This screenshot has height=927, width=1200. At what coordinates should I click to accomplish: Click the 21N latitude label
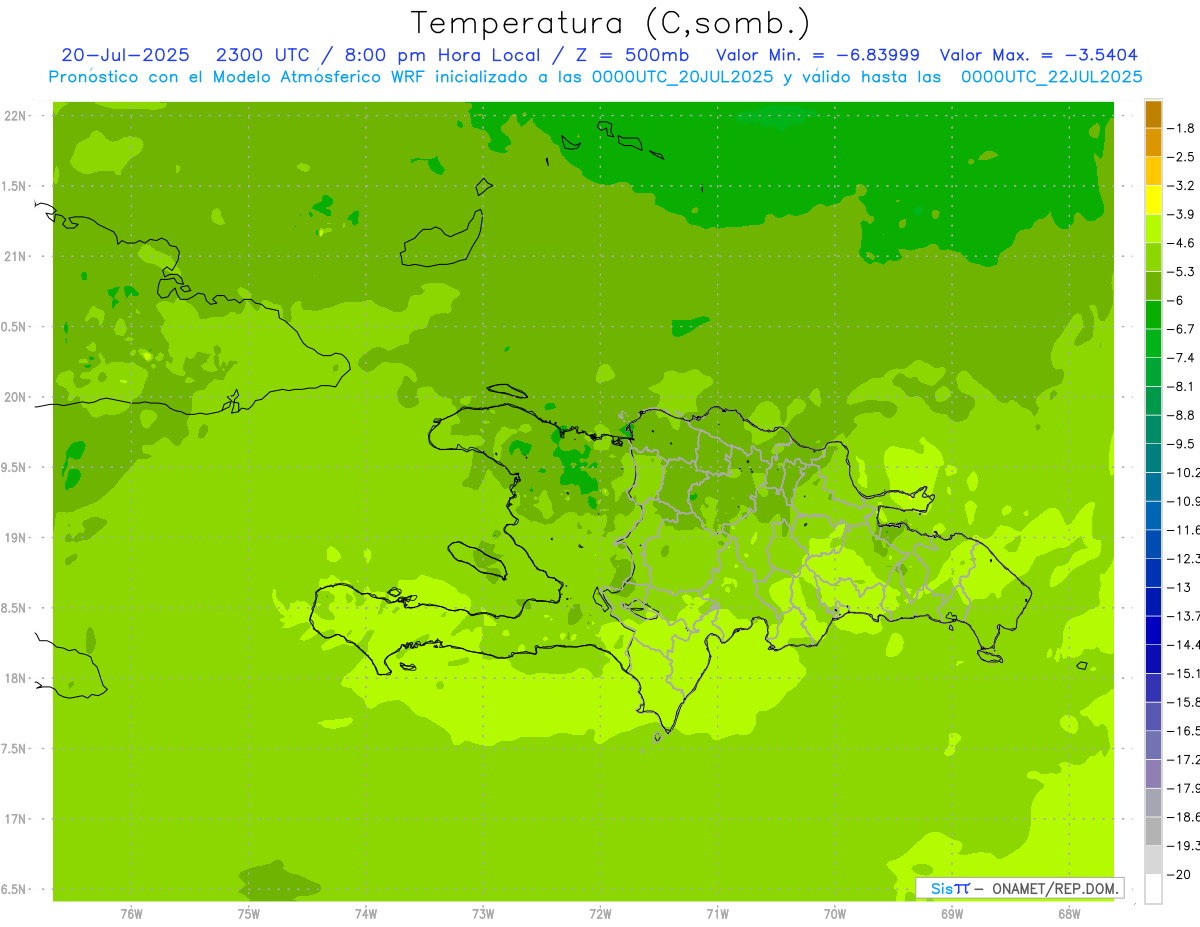click(x=15, y=256)
